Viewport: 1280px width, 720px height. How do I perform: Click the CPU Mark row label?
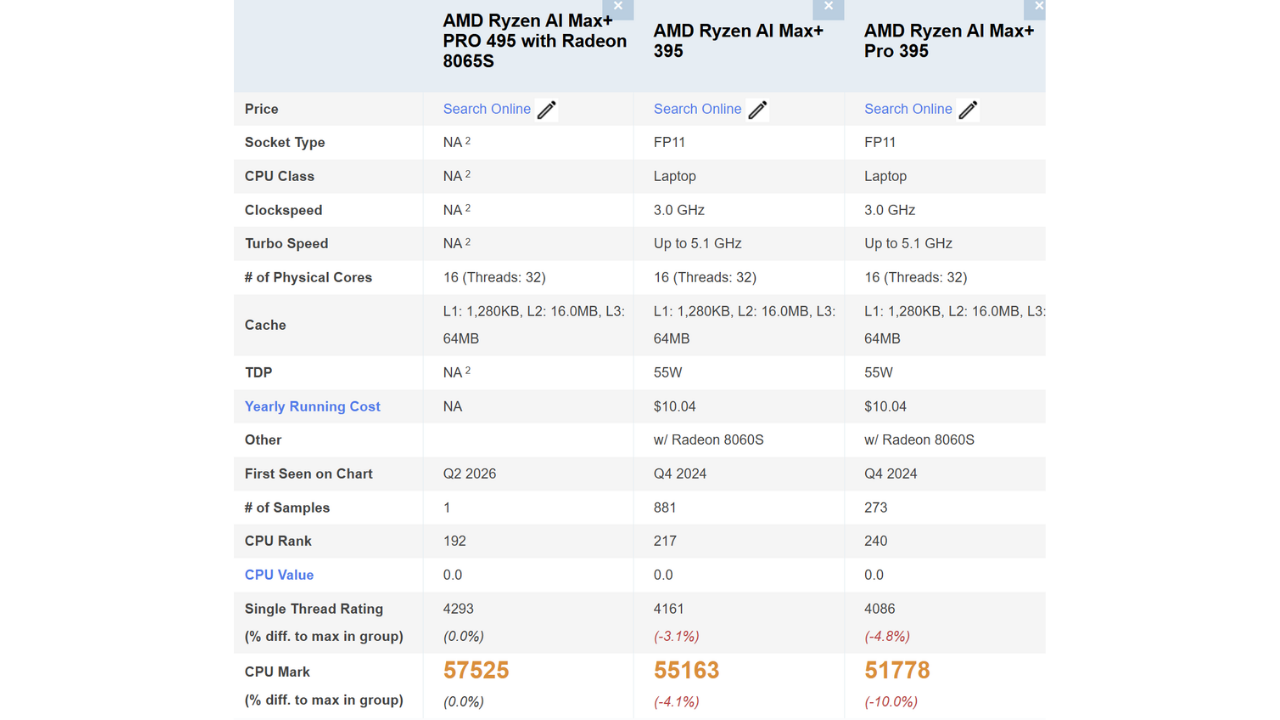[277, 672]
